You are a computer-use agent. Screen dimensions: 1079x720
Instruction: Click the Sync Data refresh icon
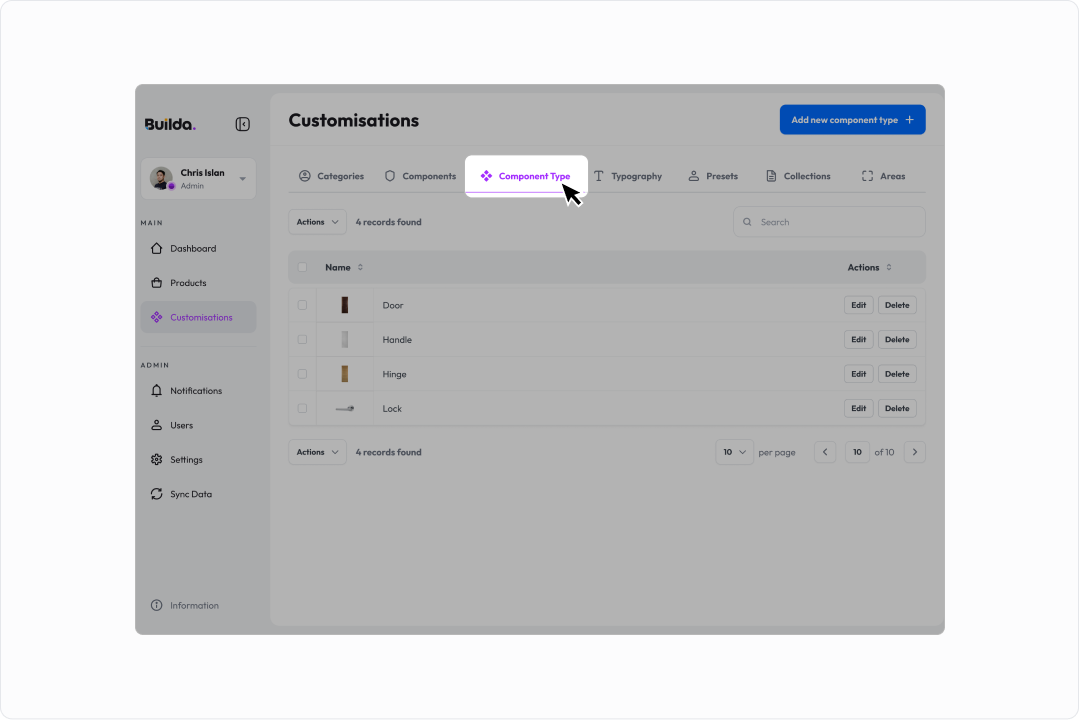[157, 494]
